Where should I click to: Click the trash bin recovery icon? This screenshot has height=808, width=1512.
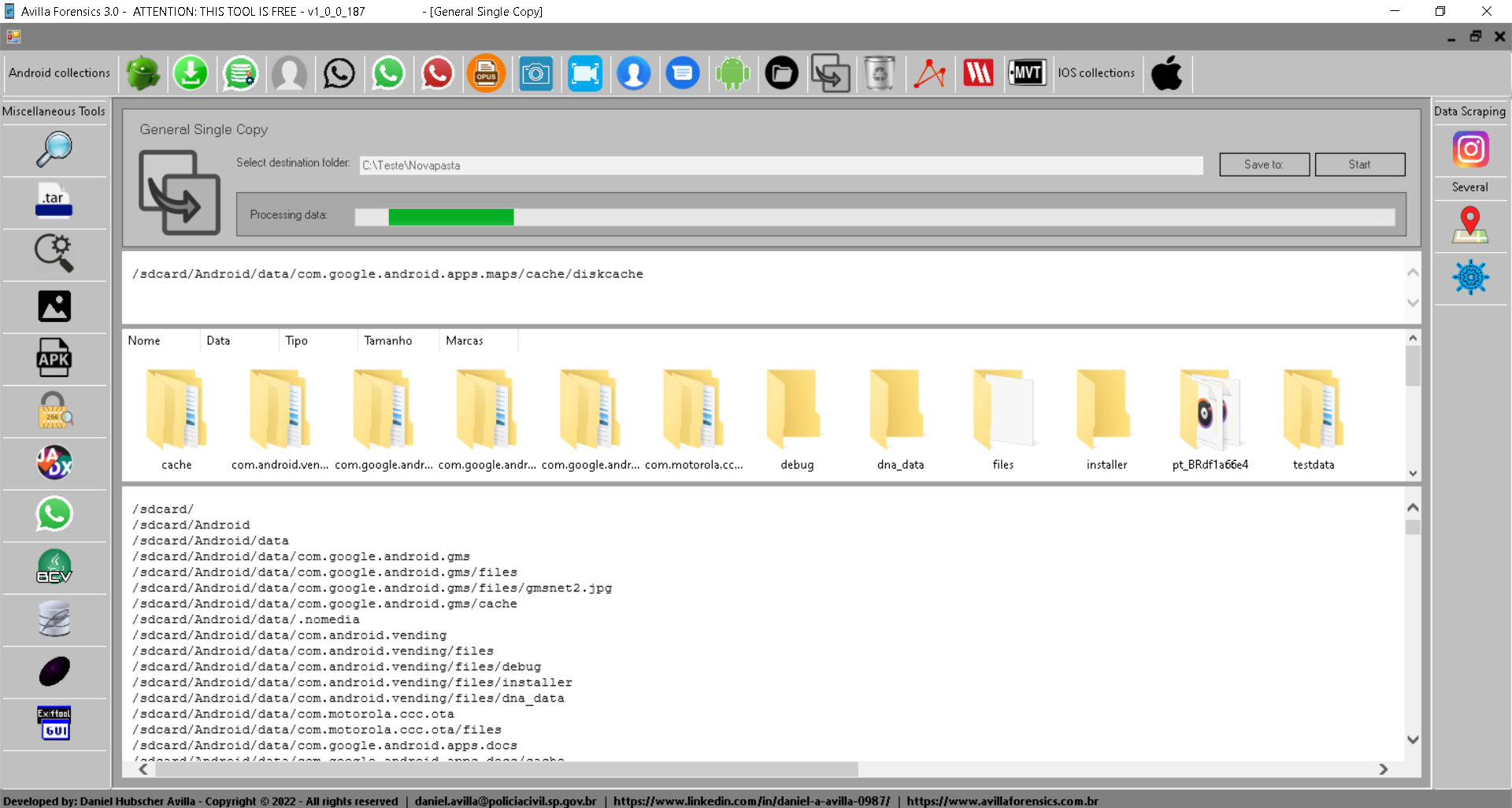click(x=880, y=73)
